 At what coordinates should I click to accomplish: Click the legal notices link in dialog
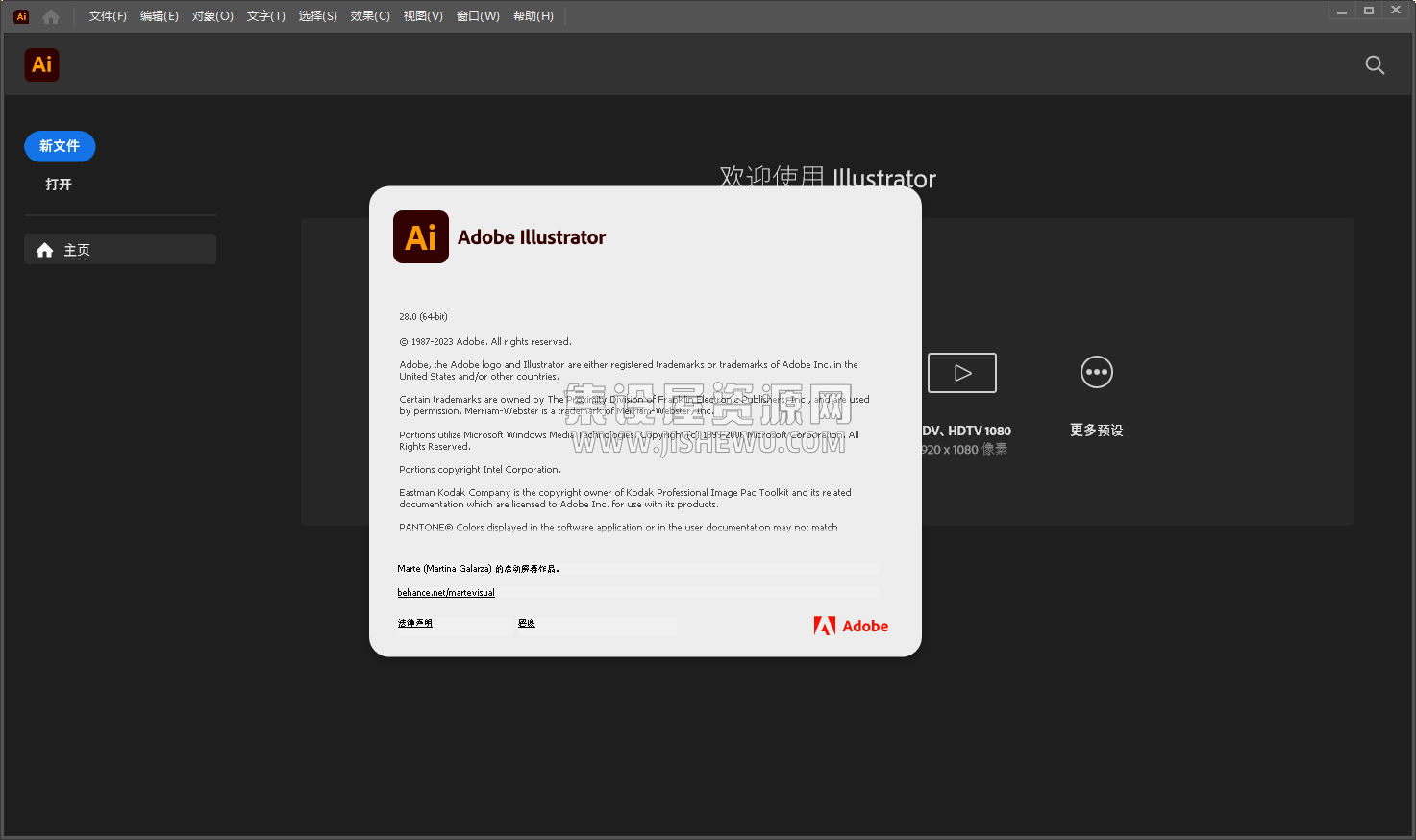(415, 623)
